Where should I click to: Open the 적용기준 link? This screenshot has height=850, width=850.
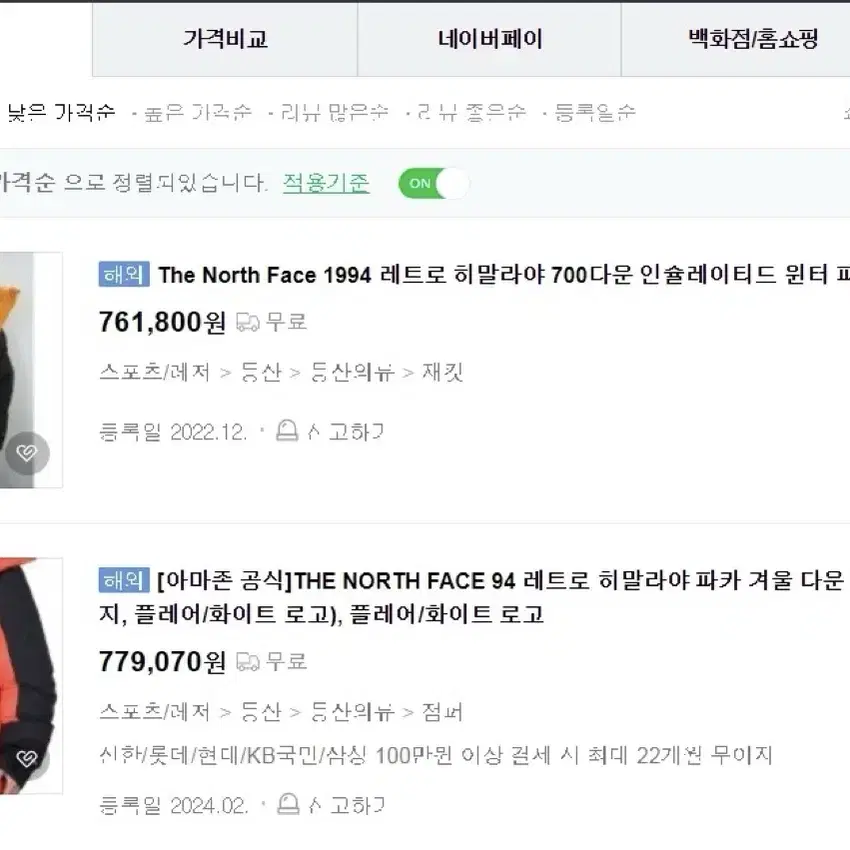coord(326,183)
